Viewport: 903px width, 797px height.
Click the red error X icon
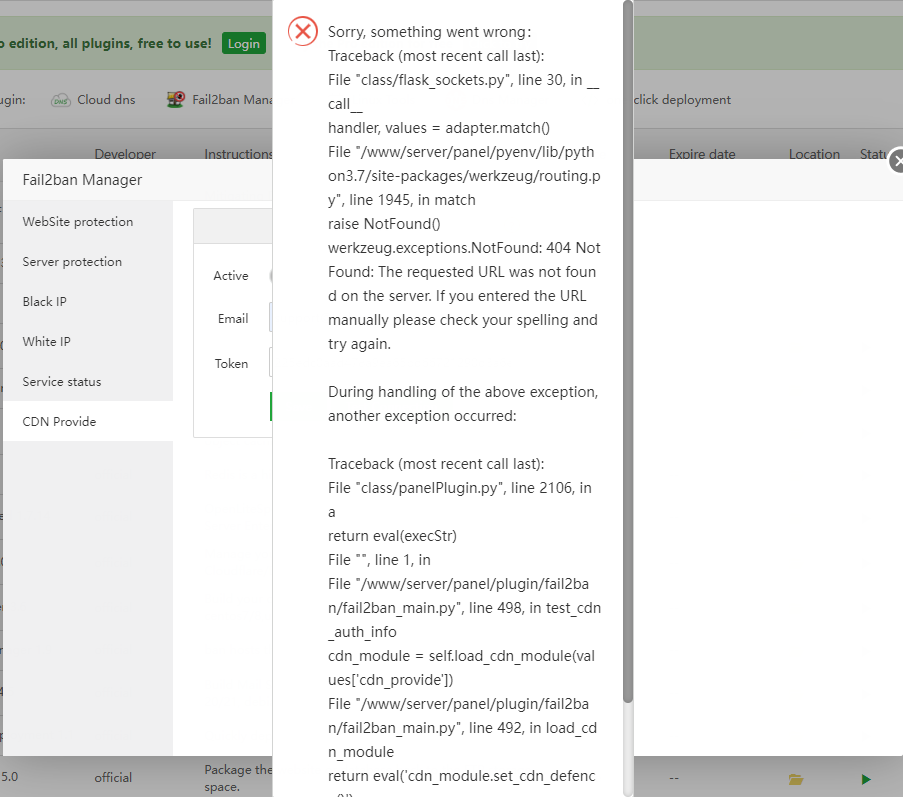click(x=302, y=31)
